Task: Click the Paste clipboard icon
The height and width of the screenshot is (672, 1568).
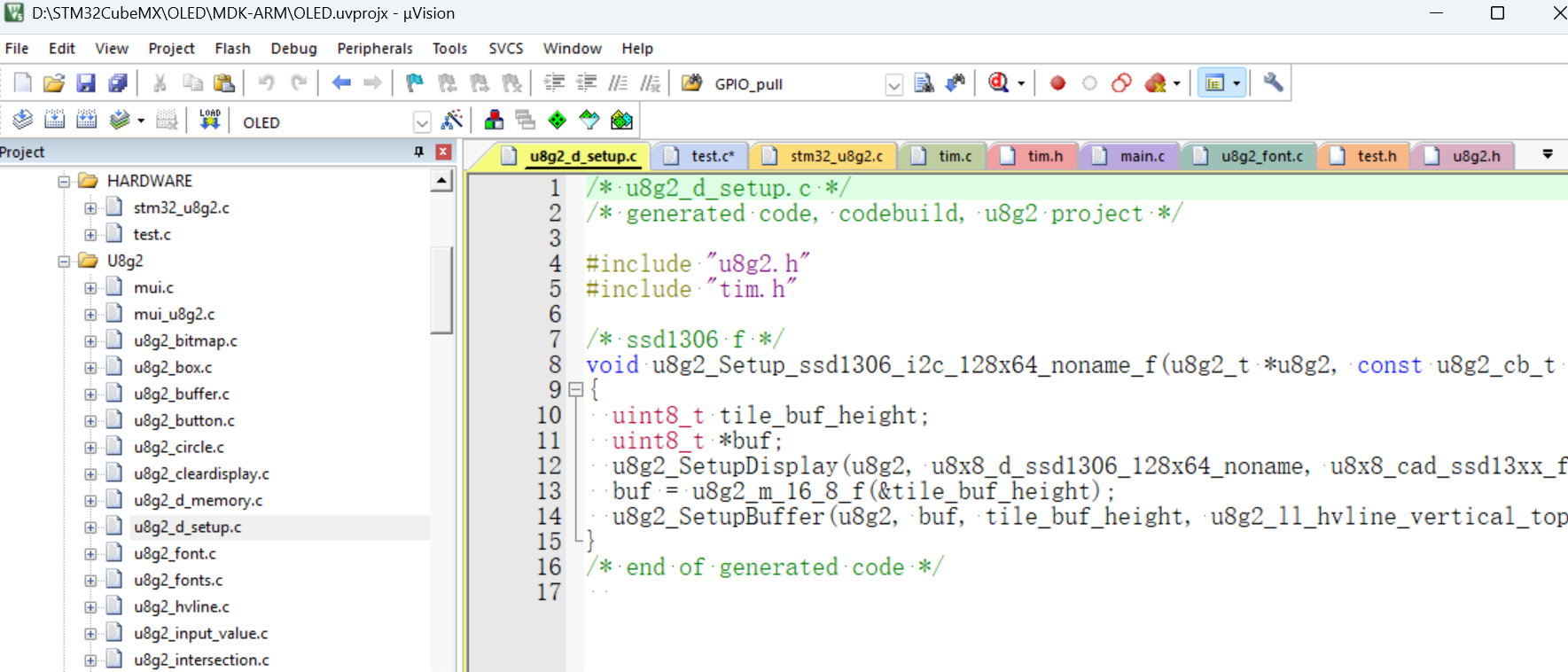Action: click(224, 83)
